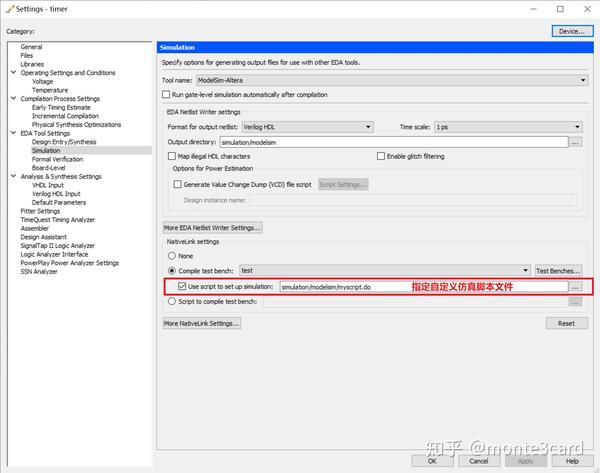This screenshot has width=600, height=473.
Task: Select SignalTap II Logic Analyzer category
Action: pos(57,246)
